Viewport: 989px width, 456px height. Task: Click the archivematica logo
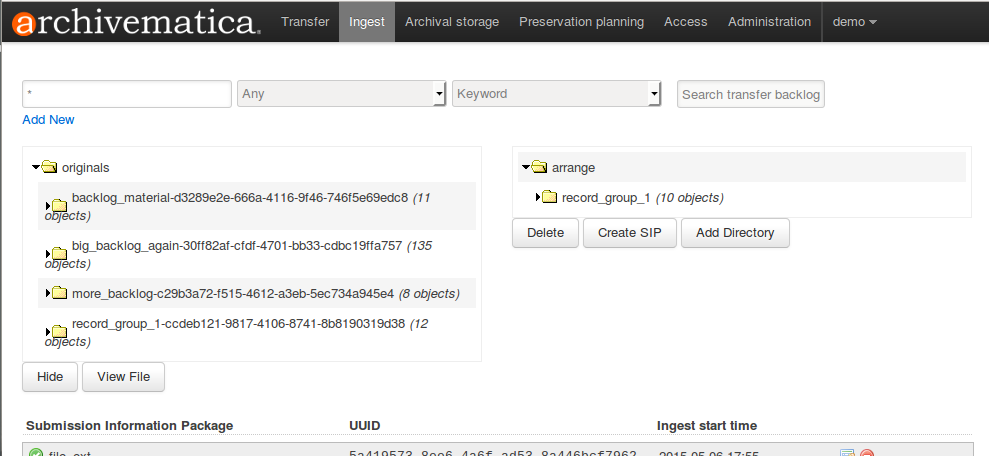pyautogui.click(x=133, y=21)
